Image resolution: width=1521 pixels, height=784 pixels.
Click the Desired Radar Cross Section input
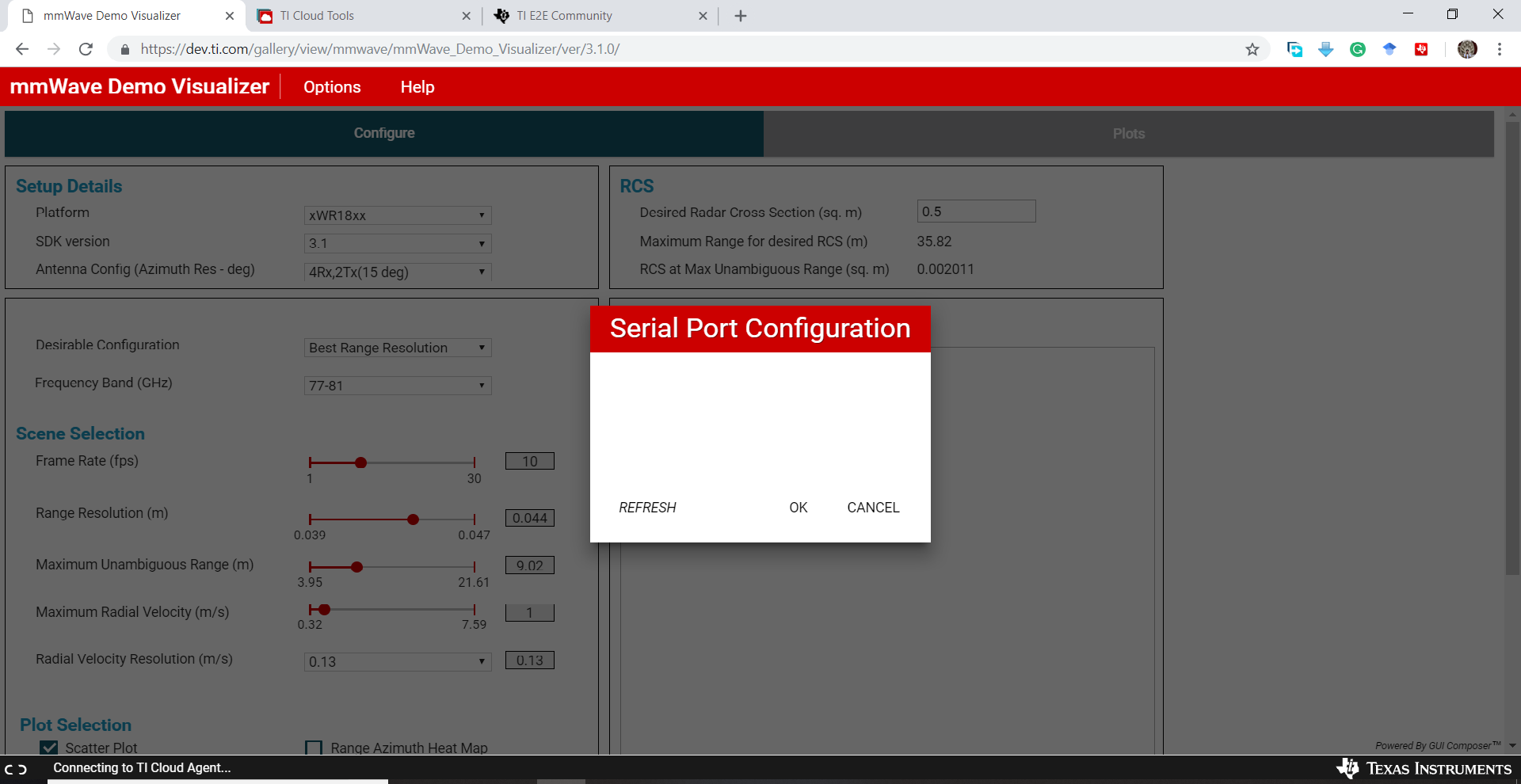point(976,211)
